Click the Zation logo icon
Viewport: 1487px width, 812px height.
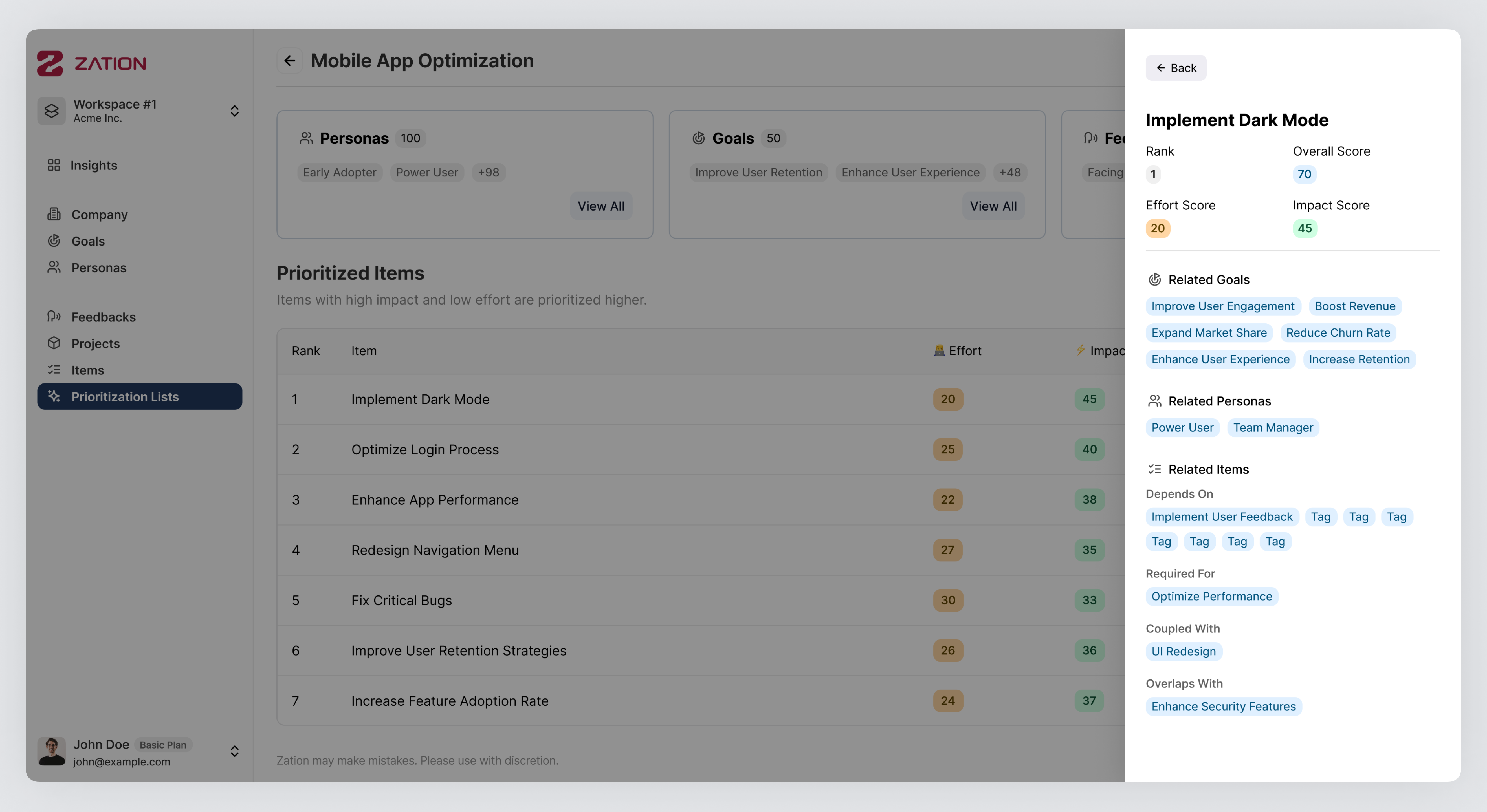pos(50,63)
